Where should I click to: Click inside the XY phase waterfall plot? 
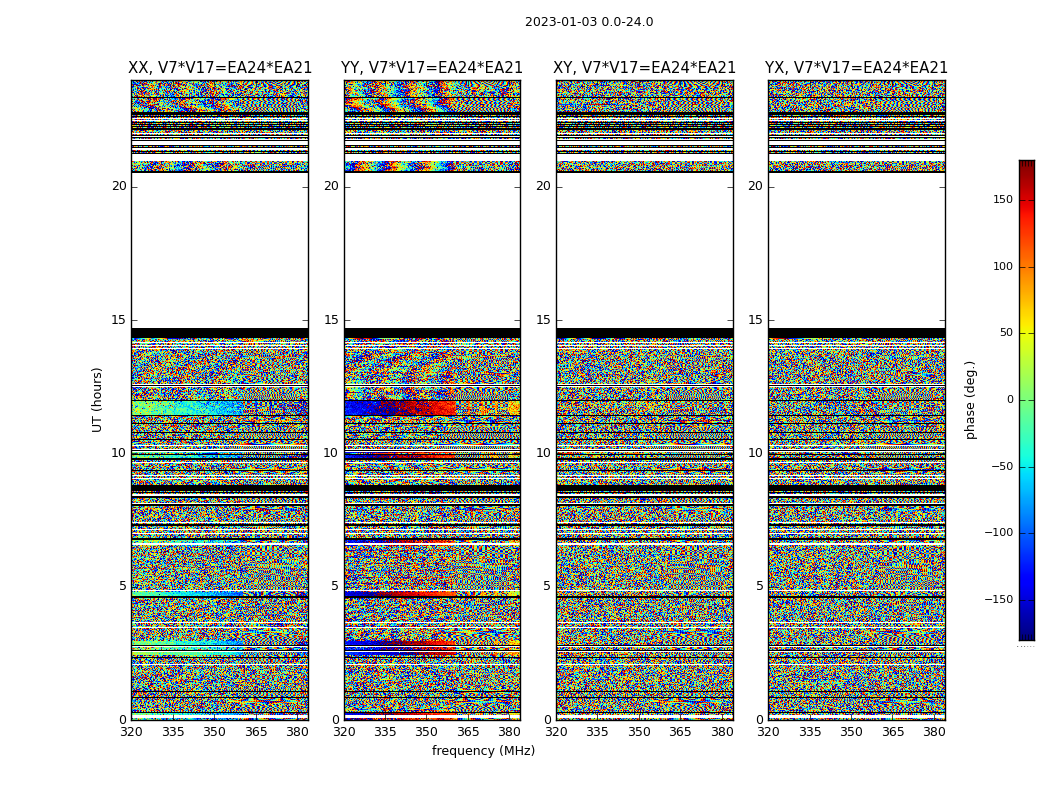[x=644, y=400]
